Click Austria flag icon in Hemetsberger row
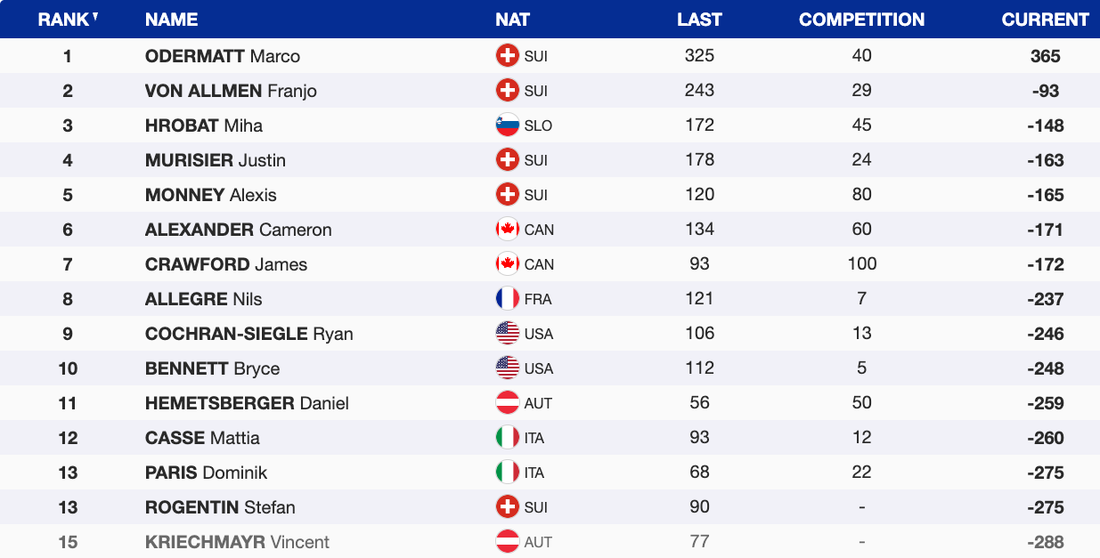The image size is (1100, 558). click(x=508, y=403)
